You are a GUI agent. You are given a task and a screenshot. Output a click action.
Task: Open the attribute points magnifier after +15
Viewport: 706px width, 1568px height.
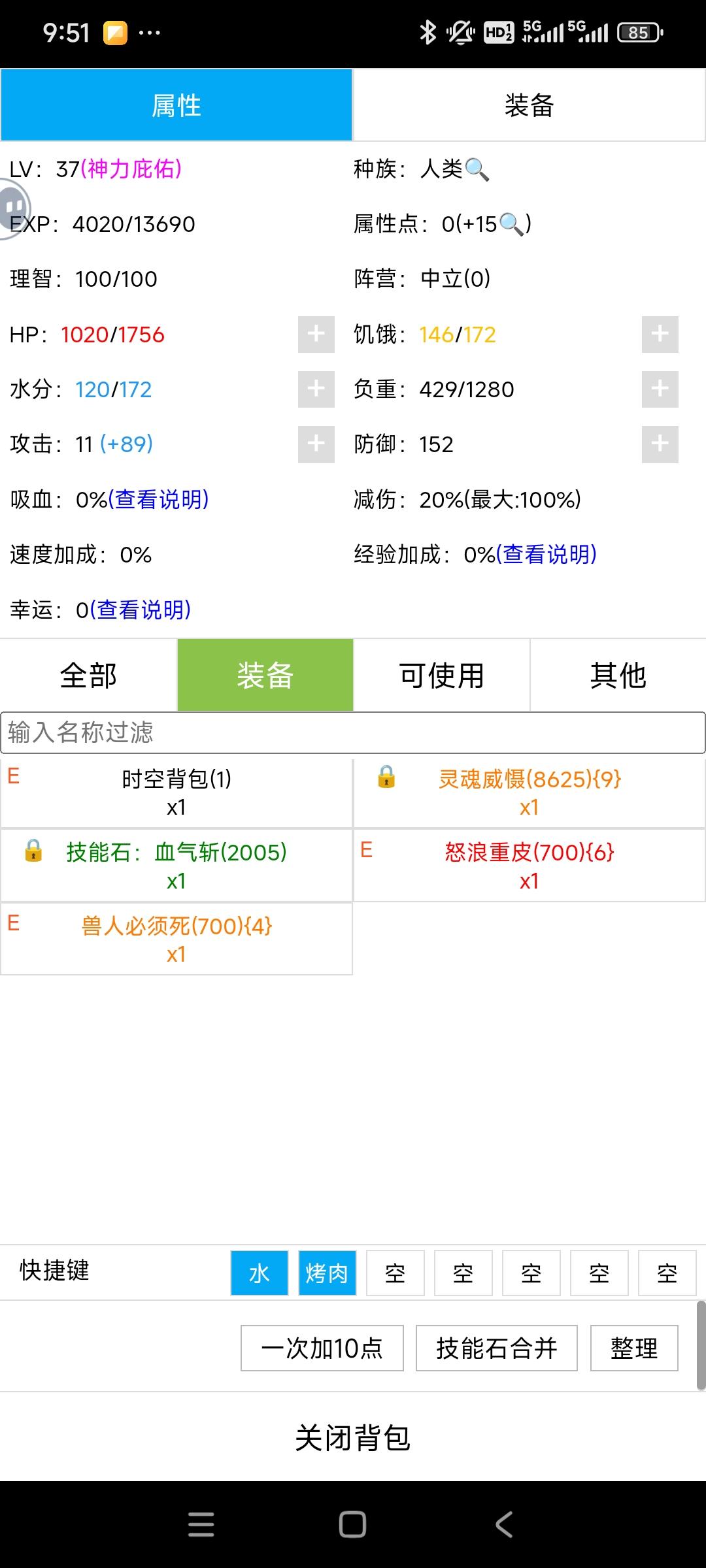coord(511,225)
